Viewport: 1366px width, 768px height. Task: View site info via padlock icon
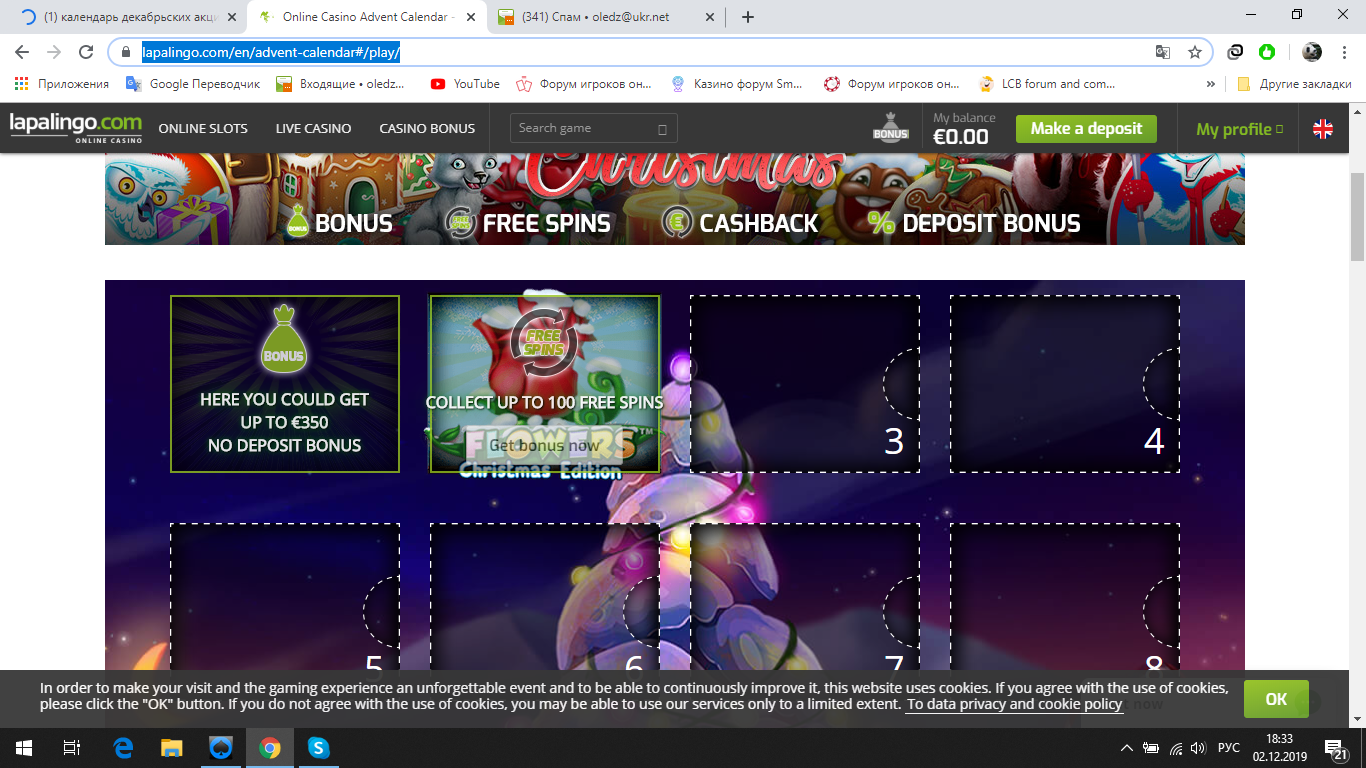[126, 52]
